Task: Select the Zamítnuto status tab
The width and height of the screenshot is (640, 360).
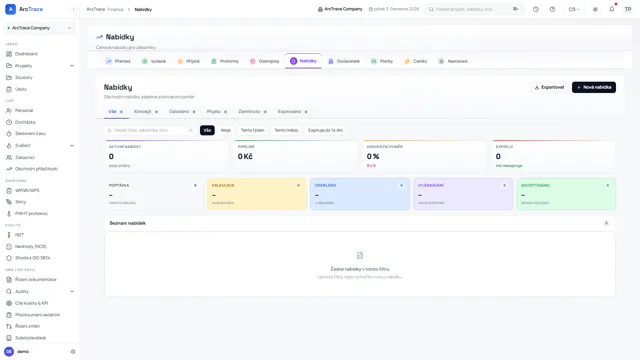Action: click(x=252, y=111)
